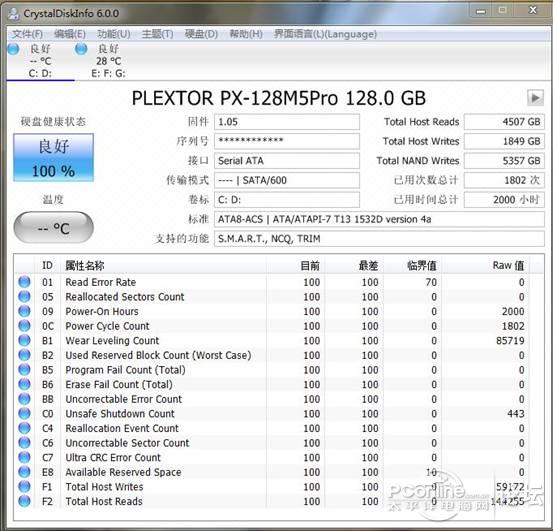Select the Unsafe Shutdown Count attribute name
The width and height of the screenshot is (553, 531).
tap(120, 414)
